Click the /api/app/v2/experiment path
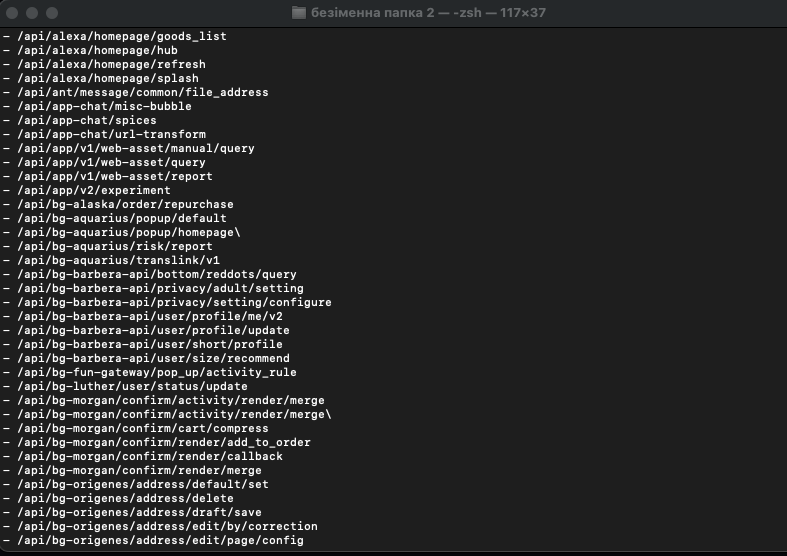787x556 pixels. point(94,191)
